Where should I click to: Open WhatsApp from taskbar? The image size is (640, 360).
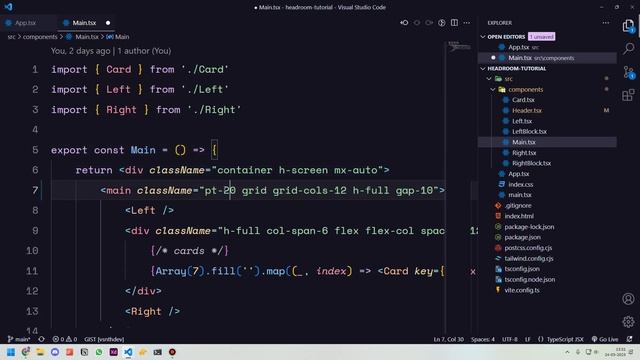[x=99, y=352]
